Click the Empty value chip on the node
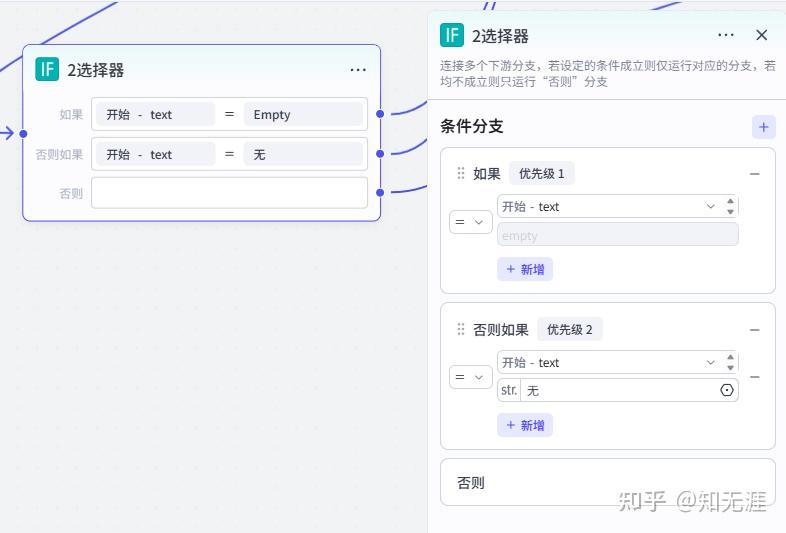The image size is (786, 533). click(x=303, y=114)
